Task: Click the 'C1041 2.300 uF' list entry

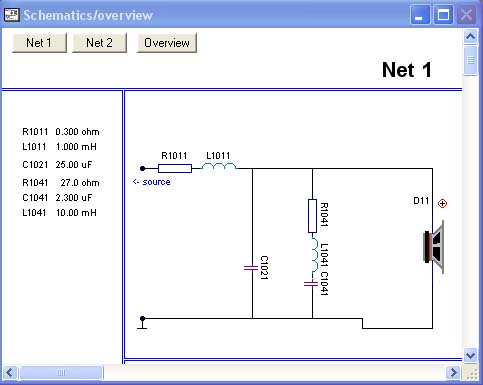Action: (57, 198)
